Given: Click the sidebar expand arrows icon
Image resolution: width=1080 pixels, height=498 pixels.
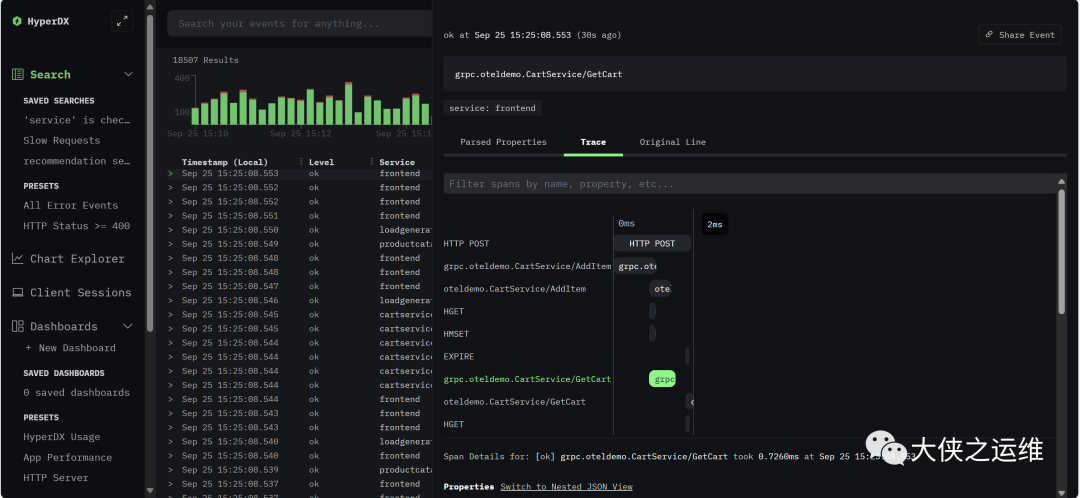Looking at the screenshot, I should (121, 21).
